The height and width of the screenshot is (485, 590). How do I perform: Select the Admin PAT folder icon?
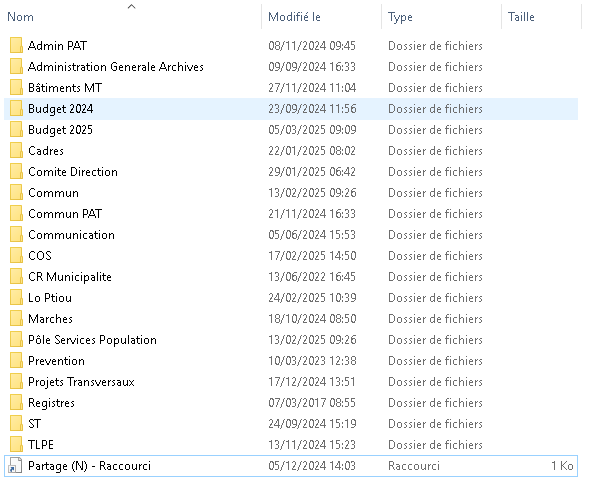[16, 46]
